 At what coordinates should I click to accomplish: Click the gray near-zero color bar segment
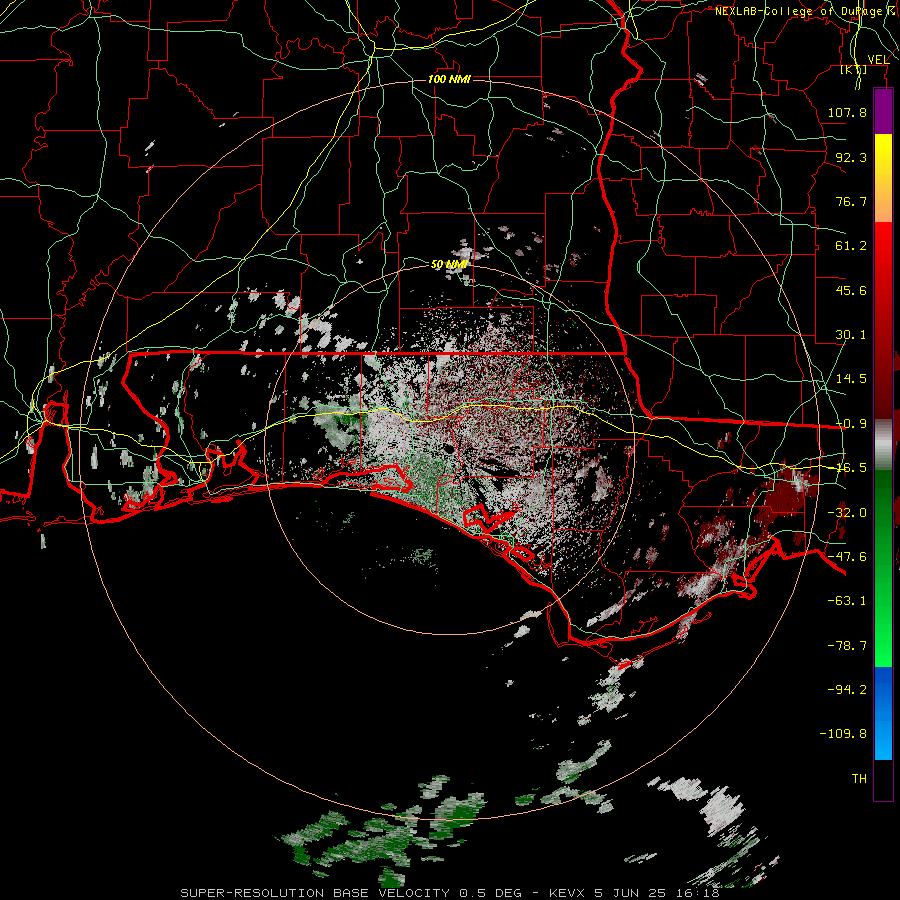click(x=883, y=445)
